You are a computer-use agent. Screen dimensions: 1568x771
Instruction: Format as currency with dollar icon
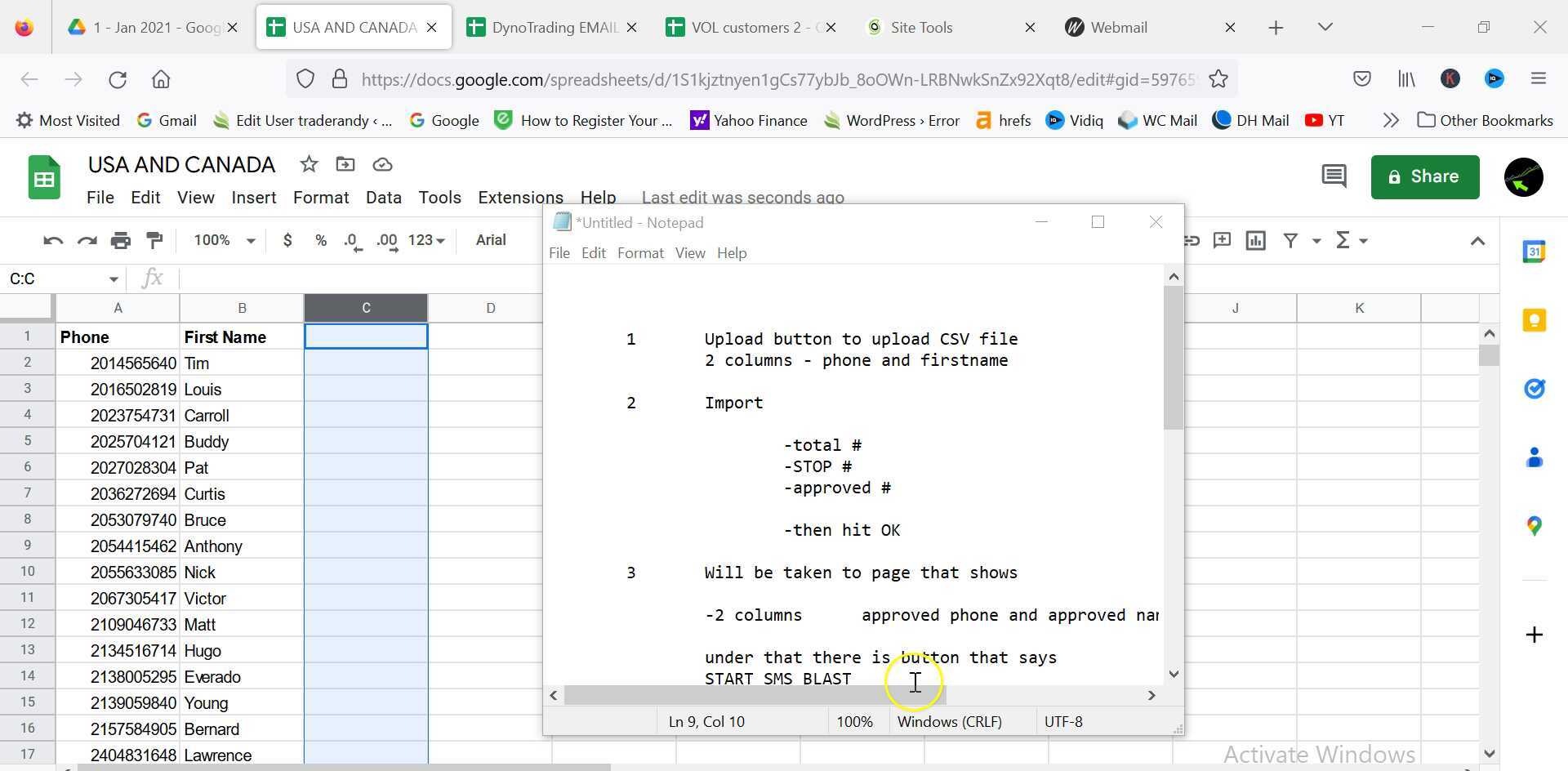point(287,240)
